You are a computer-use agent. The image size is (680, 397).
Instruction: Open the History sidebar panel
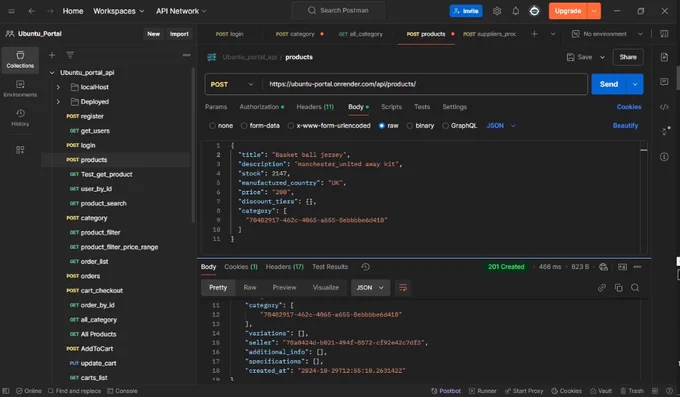(20, 118)
